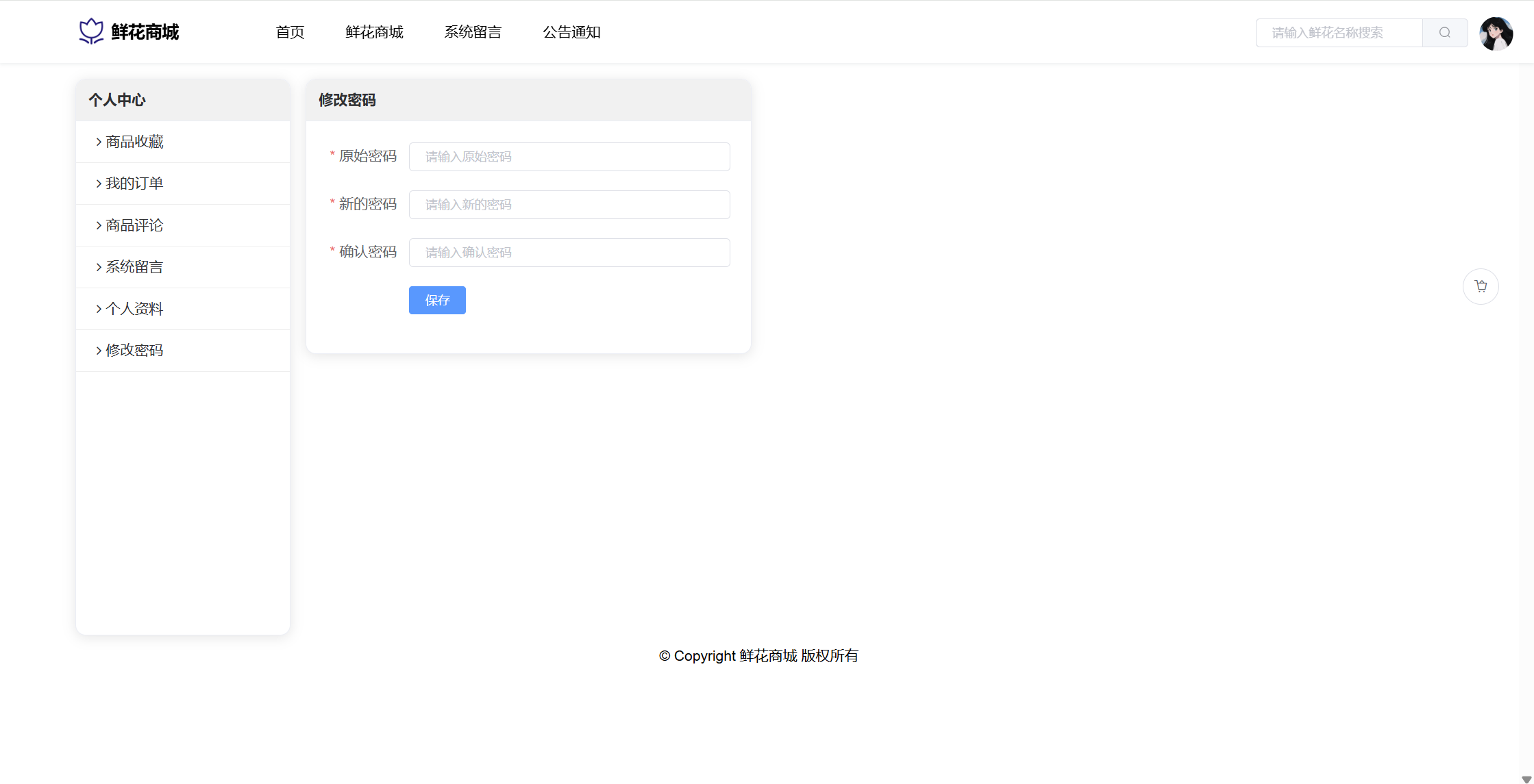Go to 首页 navigation item
The height and width of the screenshot is (784, 1534).
click(290, 32)
